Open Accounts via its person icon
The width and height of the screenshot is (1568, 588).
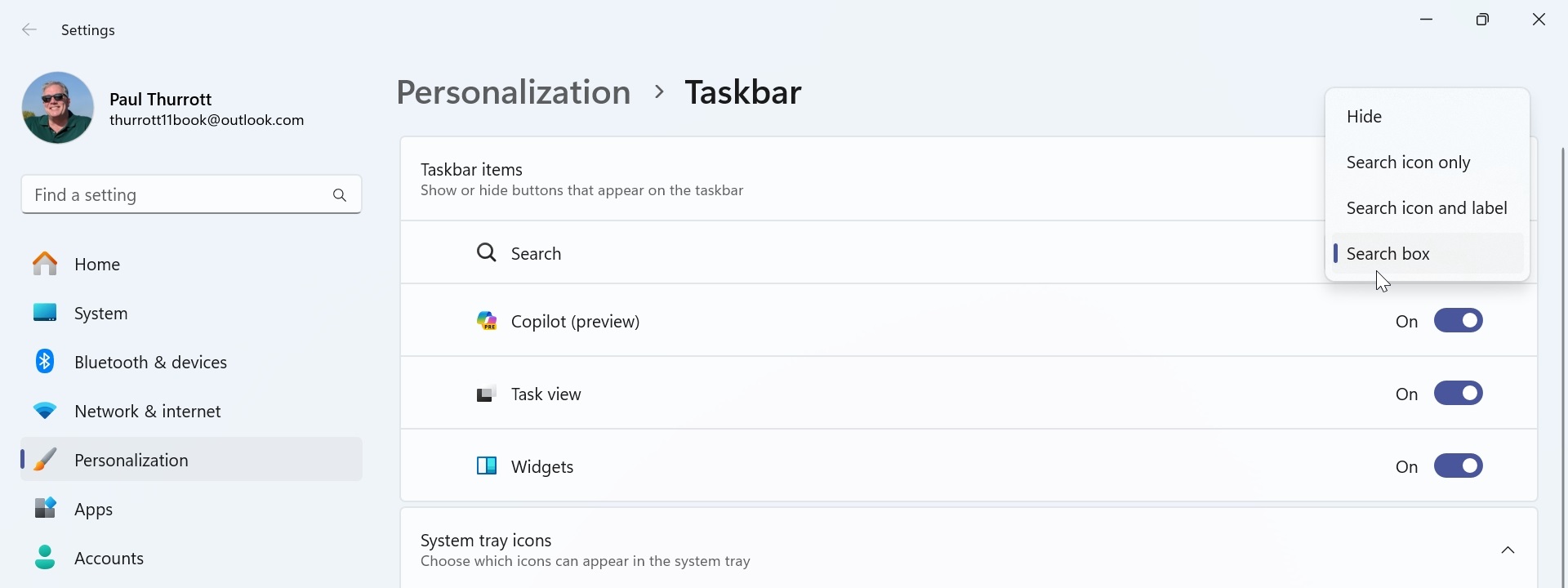point(45,558)
